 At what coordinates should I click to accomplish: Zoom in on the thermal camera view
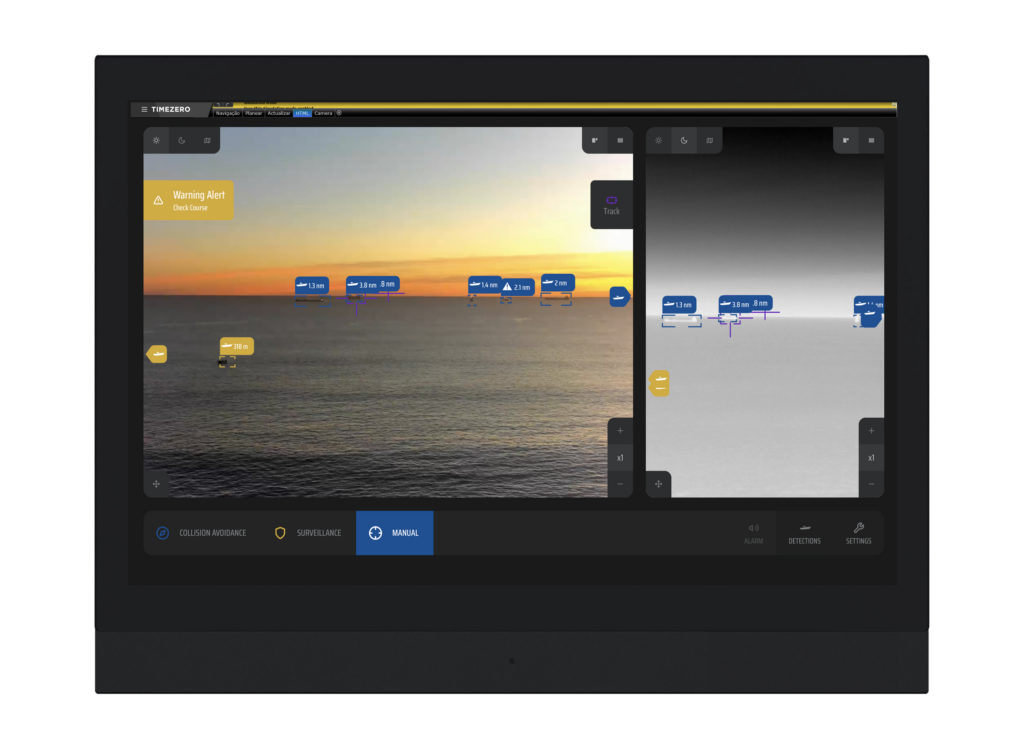point(871,431)
